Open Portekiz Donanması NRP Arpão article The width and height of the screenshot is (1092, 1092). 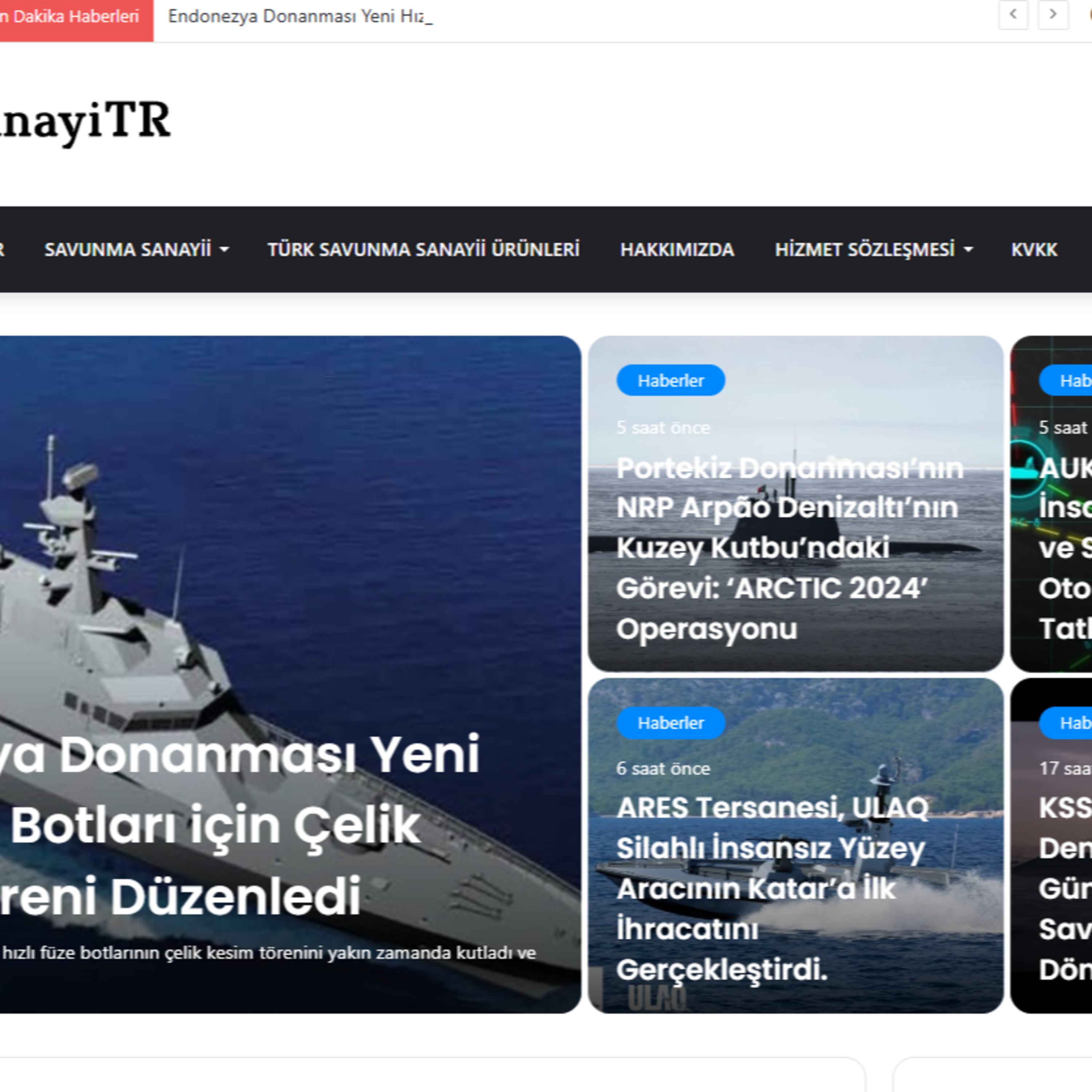790,548
